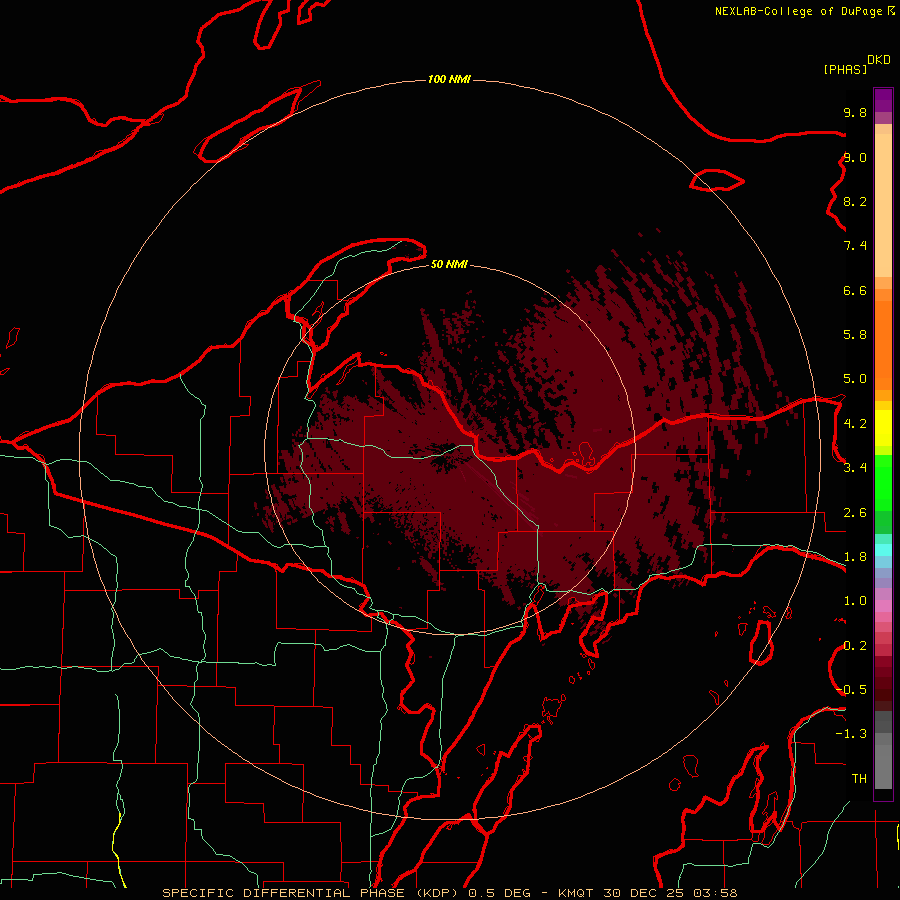
Task: Click the KDP product caption at bottom
Action: pyautogui.click(x=449, y=893)
